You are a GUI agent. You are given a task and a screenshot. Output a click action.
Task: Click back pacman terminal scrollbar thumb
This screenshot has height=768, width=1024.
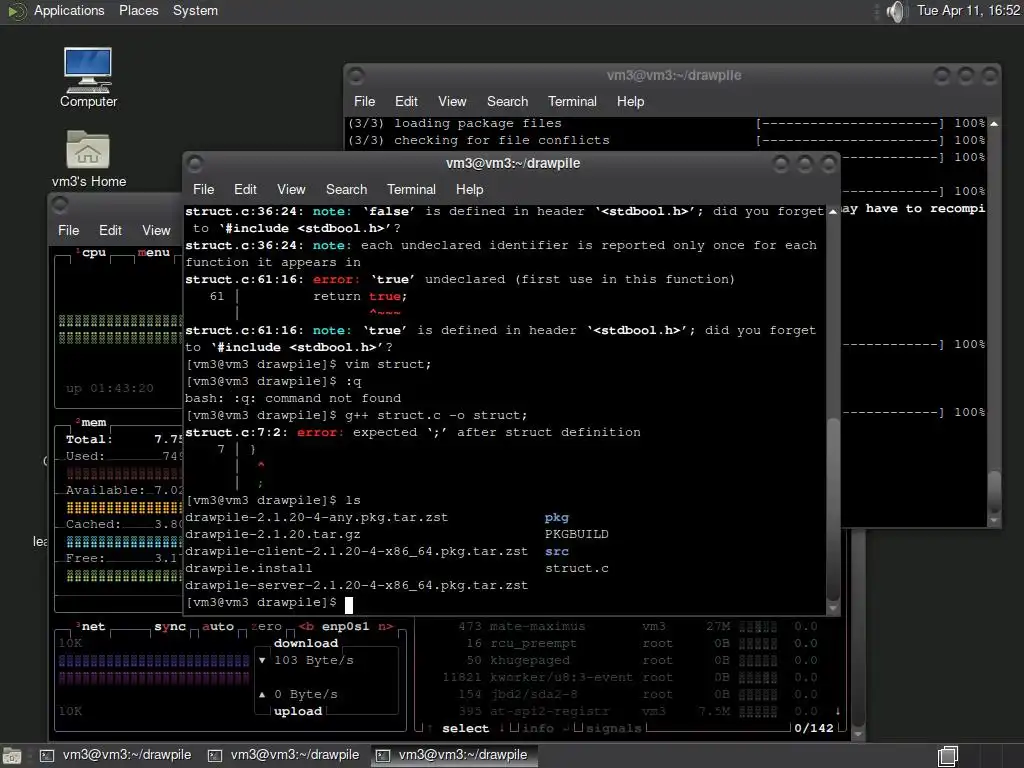pyautogui.click(x=994, y=493)
